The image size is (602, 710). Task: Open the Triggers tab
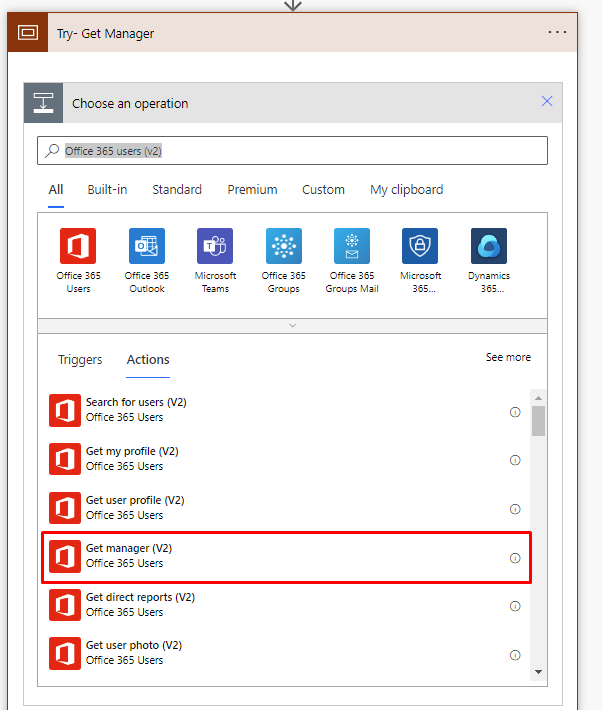tap(80, 360)
